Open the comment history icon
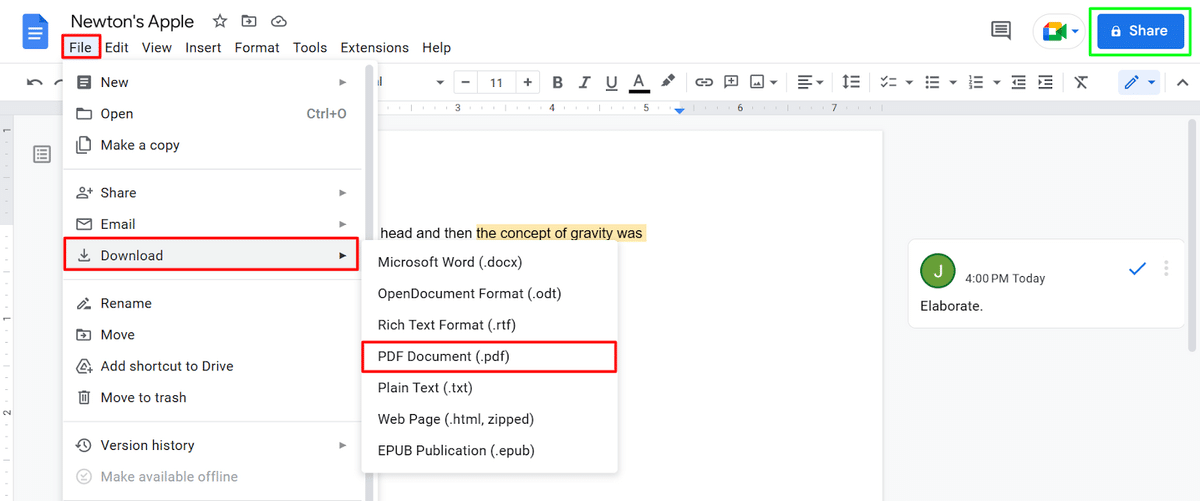 [x=1000, y=31]
